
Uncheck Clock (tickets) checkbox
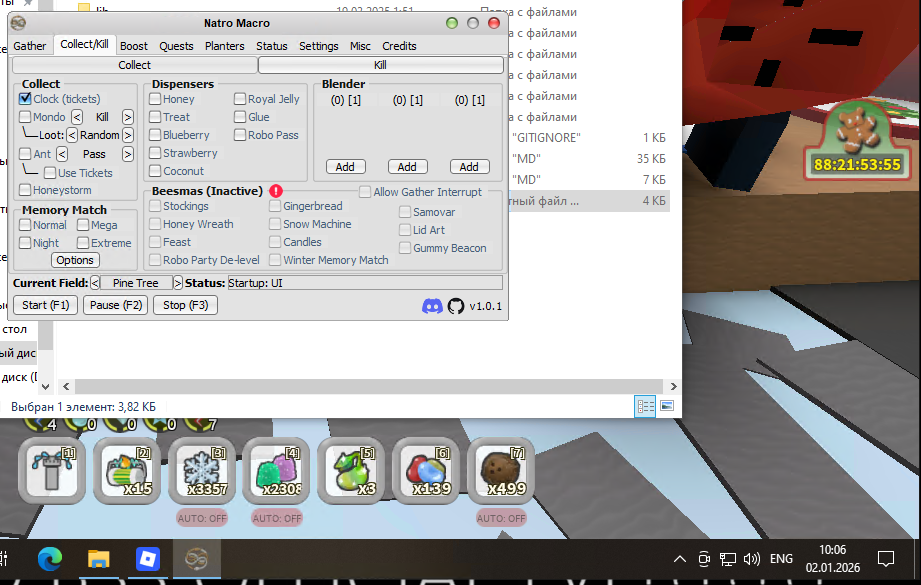[x=25, y=99]
